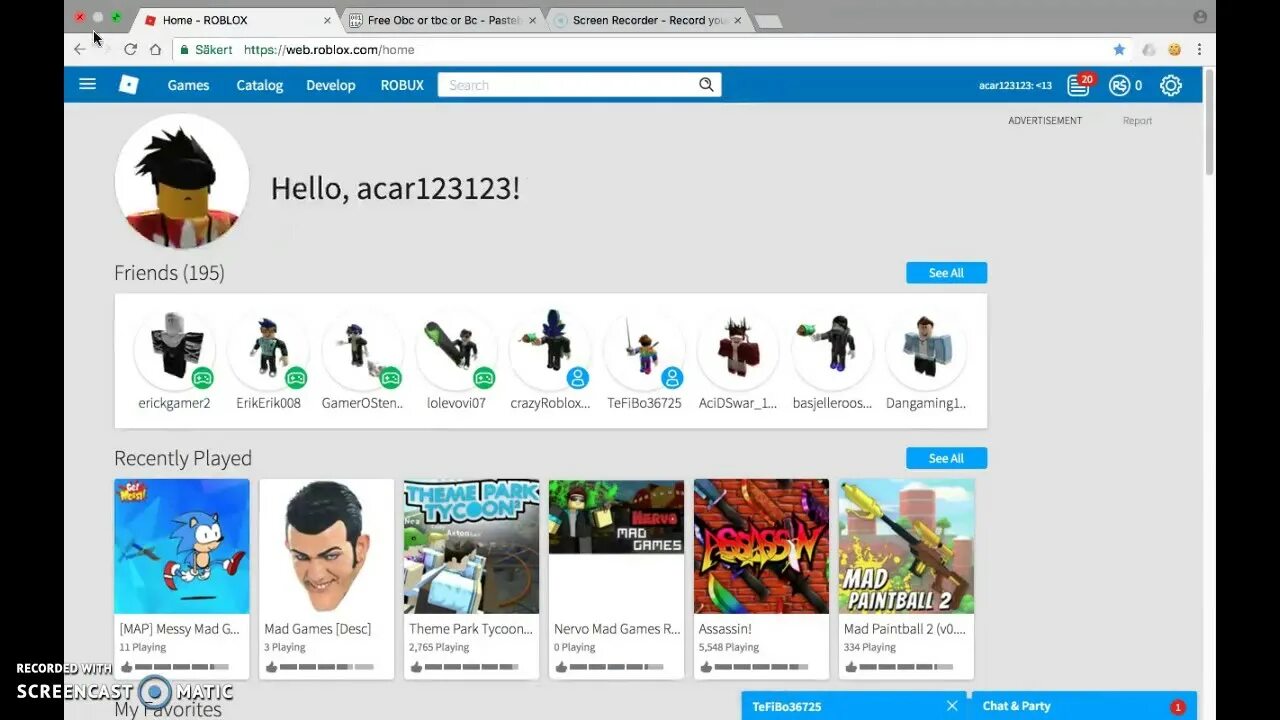Open erickgamer2's friend avatar
This screenshot has width=1280, height=720.
174,349
